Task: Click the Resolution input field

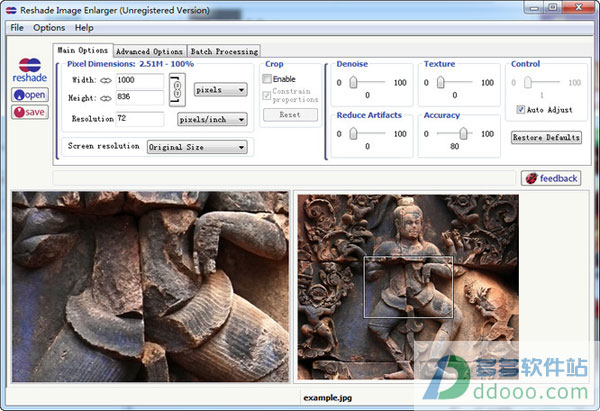Action: click(139, 119)
